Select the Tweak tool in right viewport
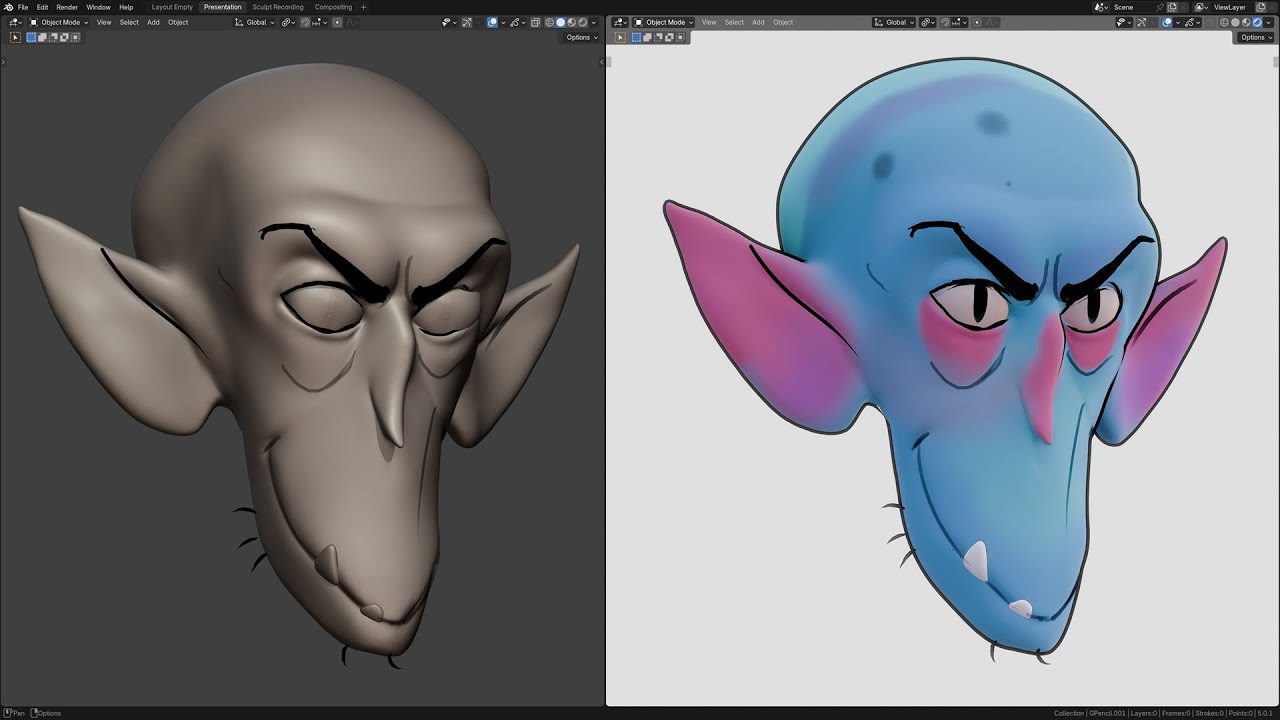This screenshot has height=720, width=1280. point(620,37)
